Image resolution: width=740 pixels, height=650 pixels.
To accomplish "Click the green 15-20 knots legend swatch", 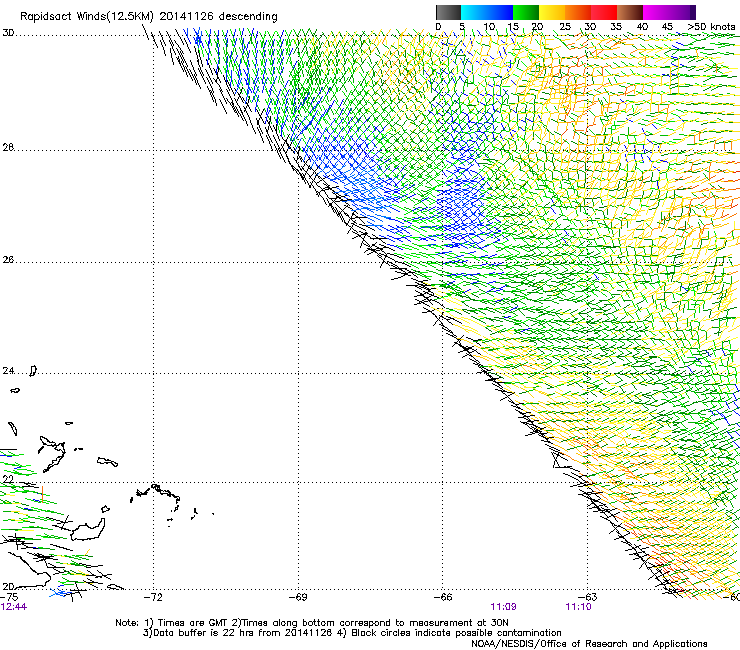I will [x=526, y=12].
